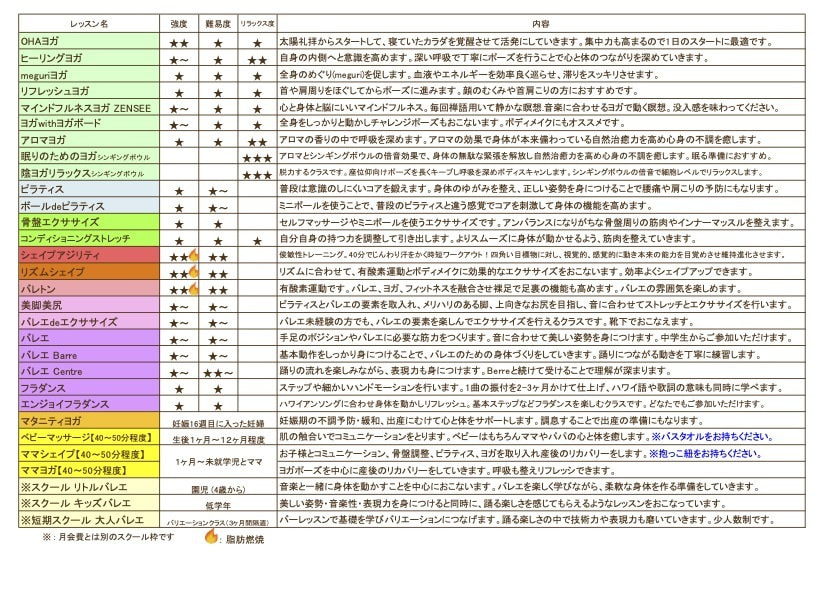Click the OHAヨガ lesson name
This screenshot has height=595, width=840.
[x=40, y=41]
